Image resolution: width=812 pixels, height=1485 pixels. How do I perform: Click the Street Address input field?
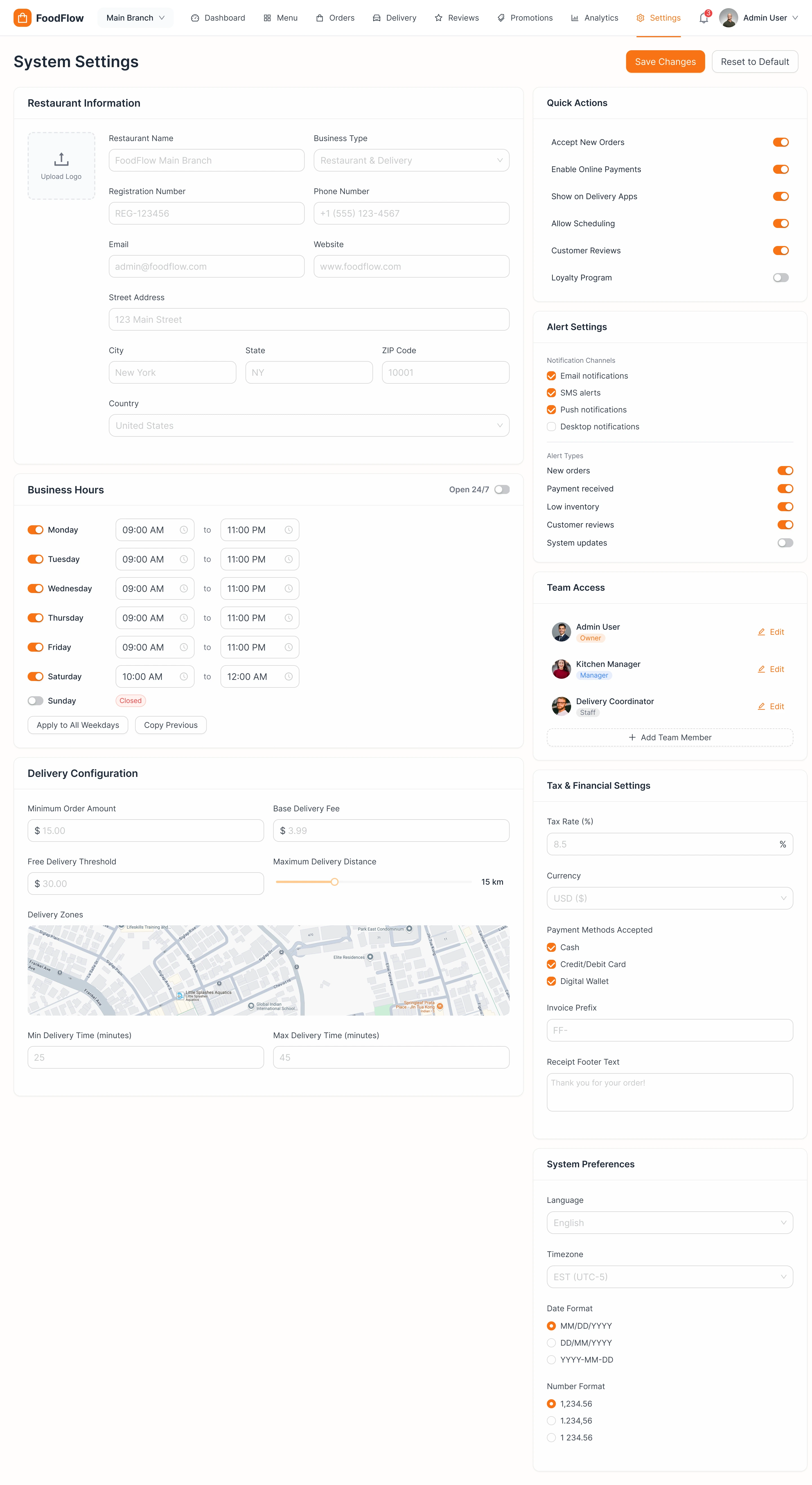click(309, 319)
